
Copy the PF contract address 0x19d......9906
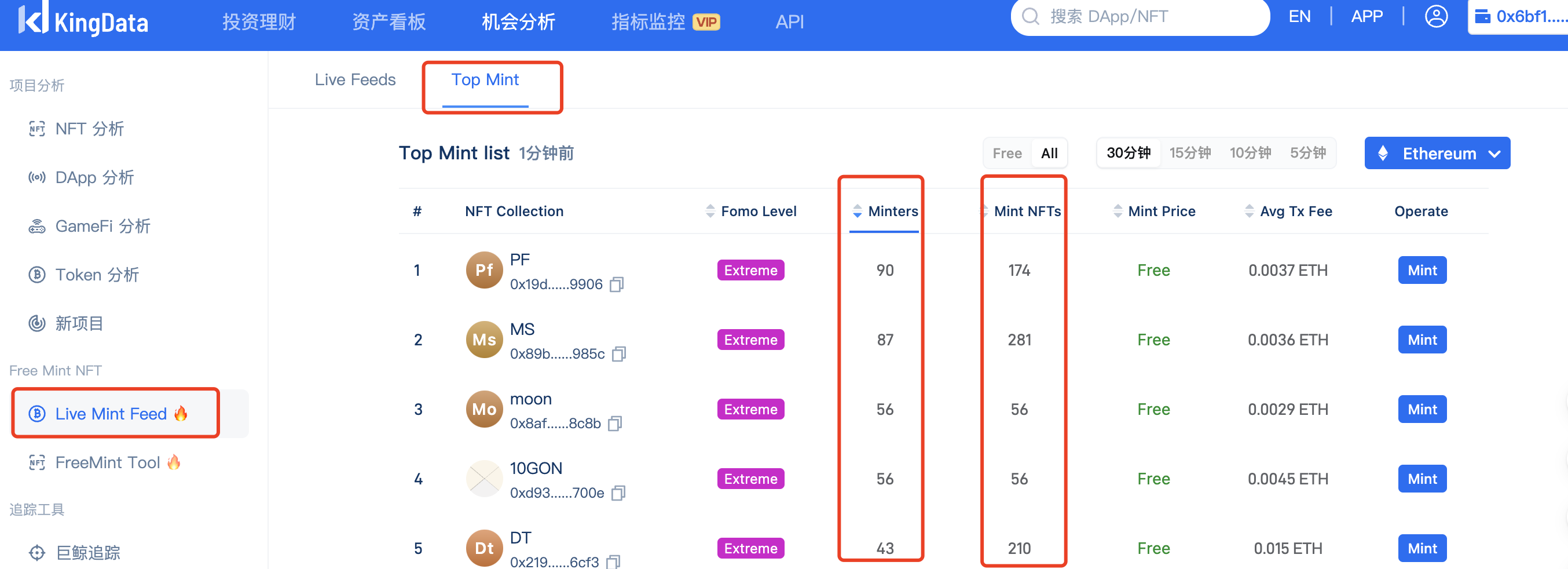point(617,284)
